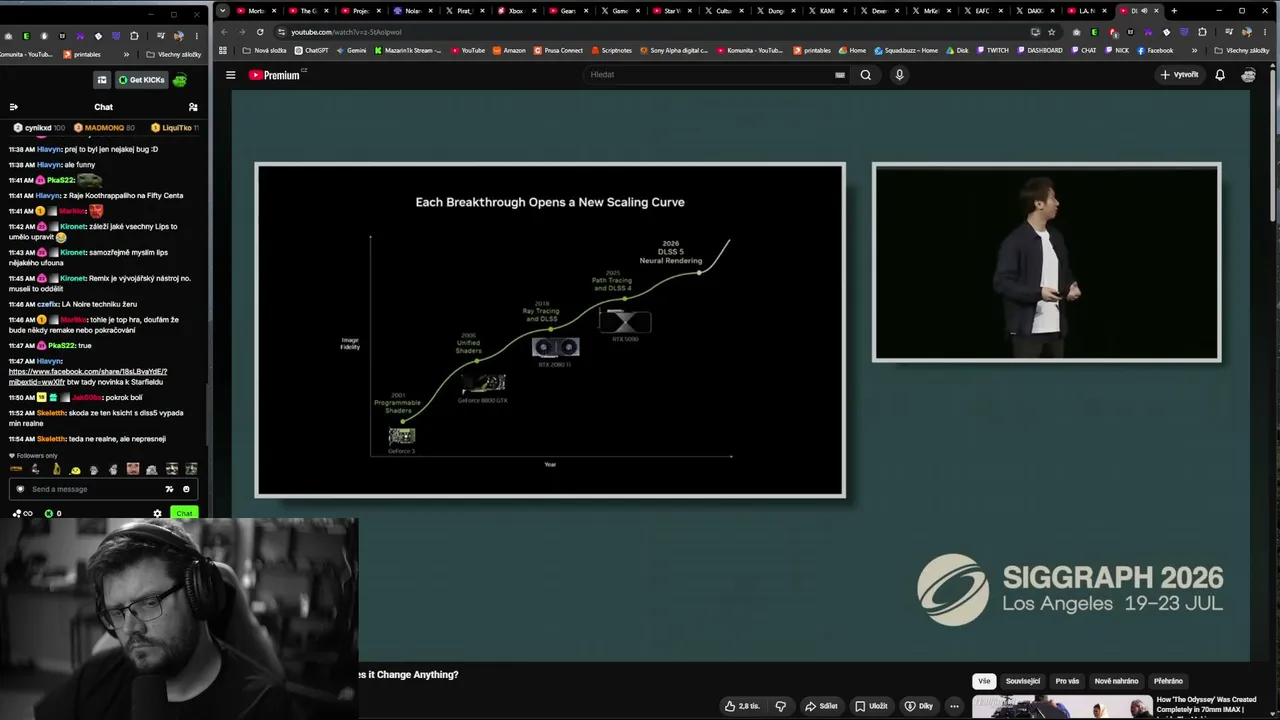Start voice search with the microphone icon

click(x=899, y=75)
